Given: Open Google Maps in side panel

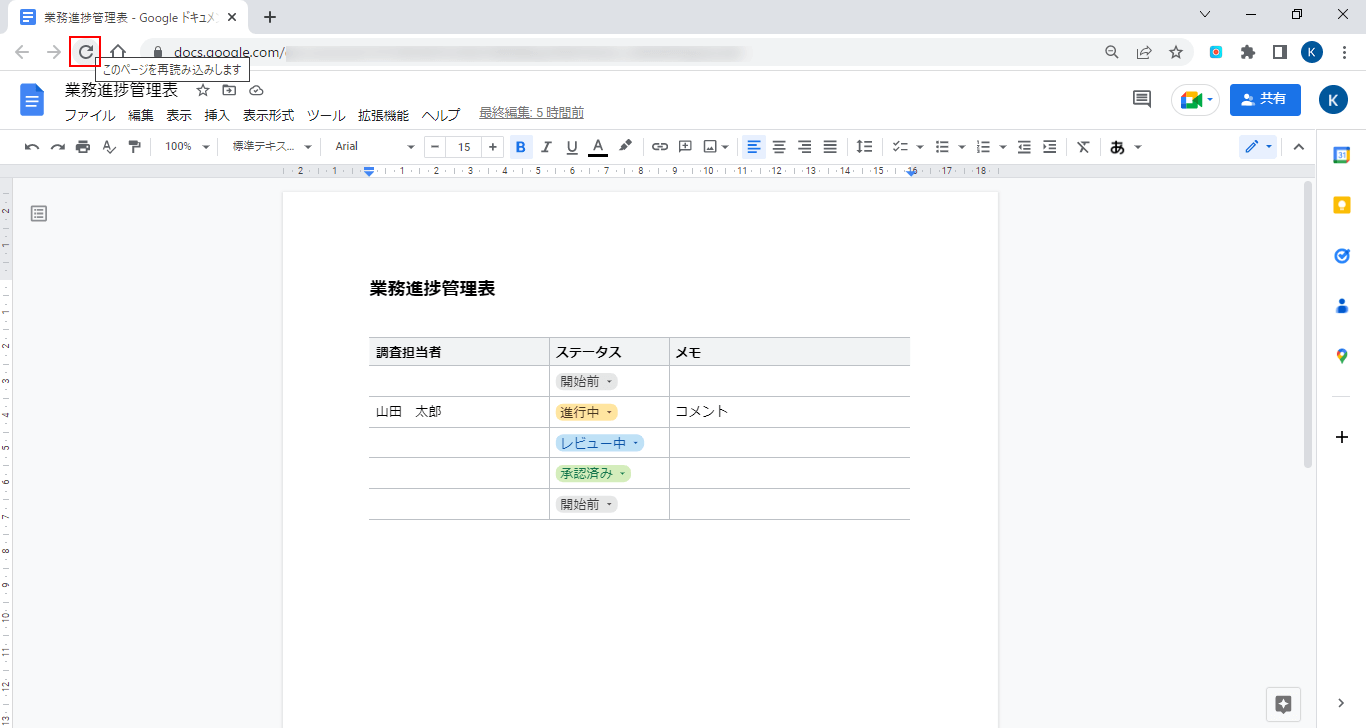Looking at the screenshot, I should pyautogui.click(x=1342, y=356).
